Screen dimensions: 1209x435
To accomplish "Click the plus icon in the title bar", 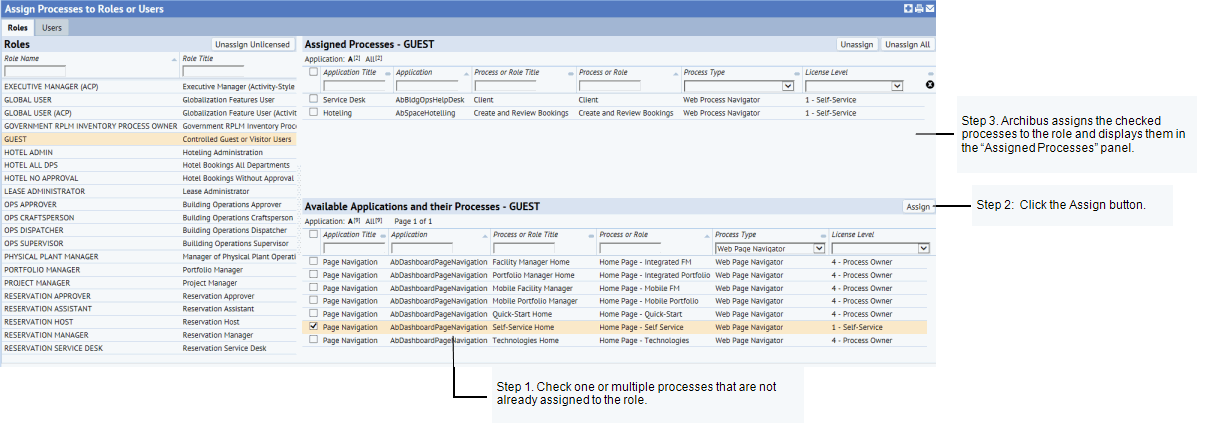I will click(908, 8).
